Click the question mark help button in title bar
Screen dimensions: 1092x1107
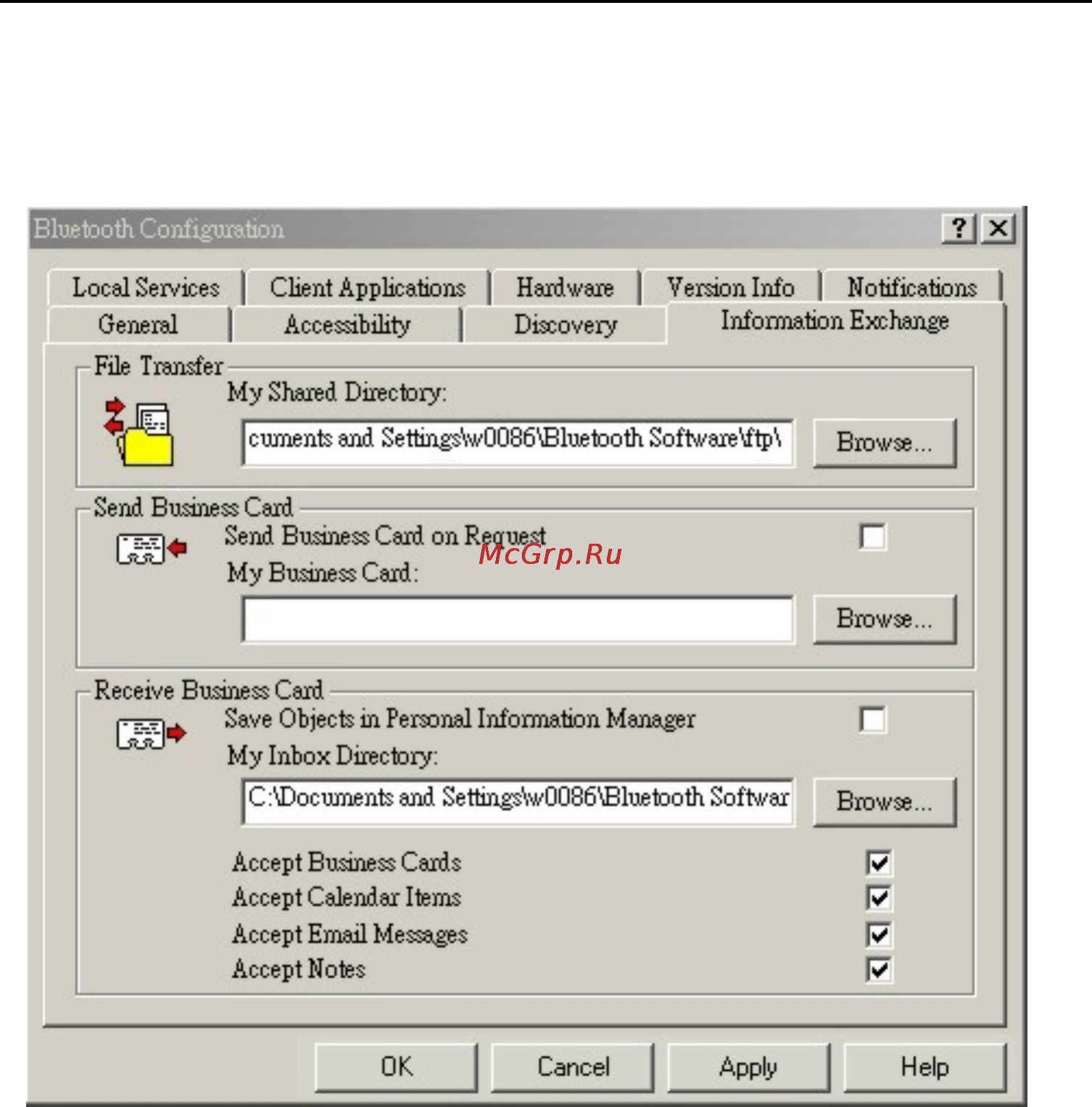[x=959, y=228]
